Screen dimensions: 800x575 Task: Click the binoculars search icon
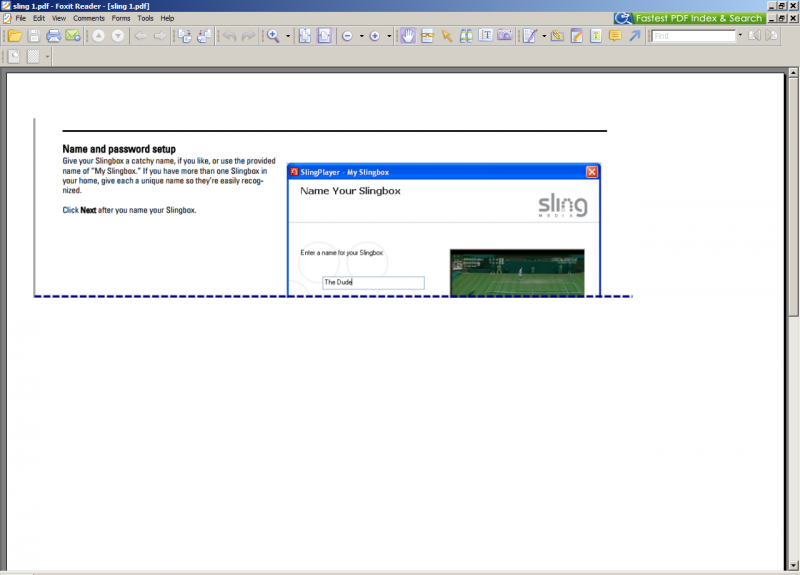coord(466,36)
